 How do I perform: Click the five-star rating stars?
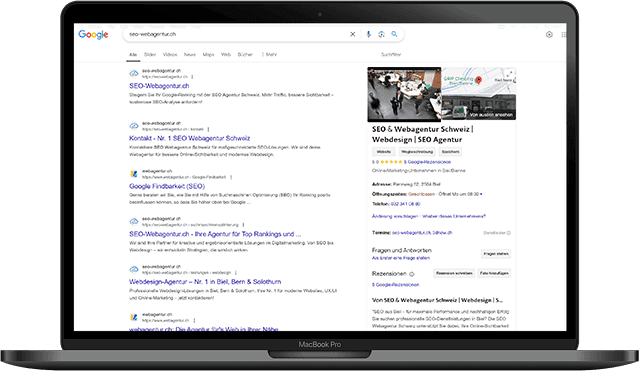point(391,162)
